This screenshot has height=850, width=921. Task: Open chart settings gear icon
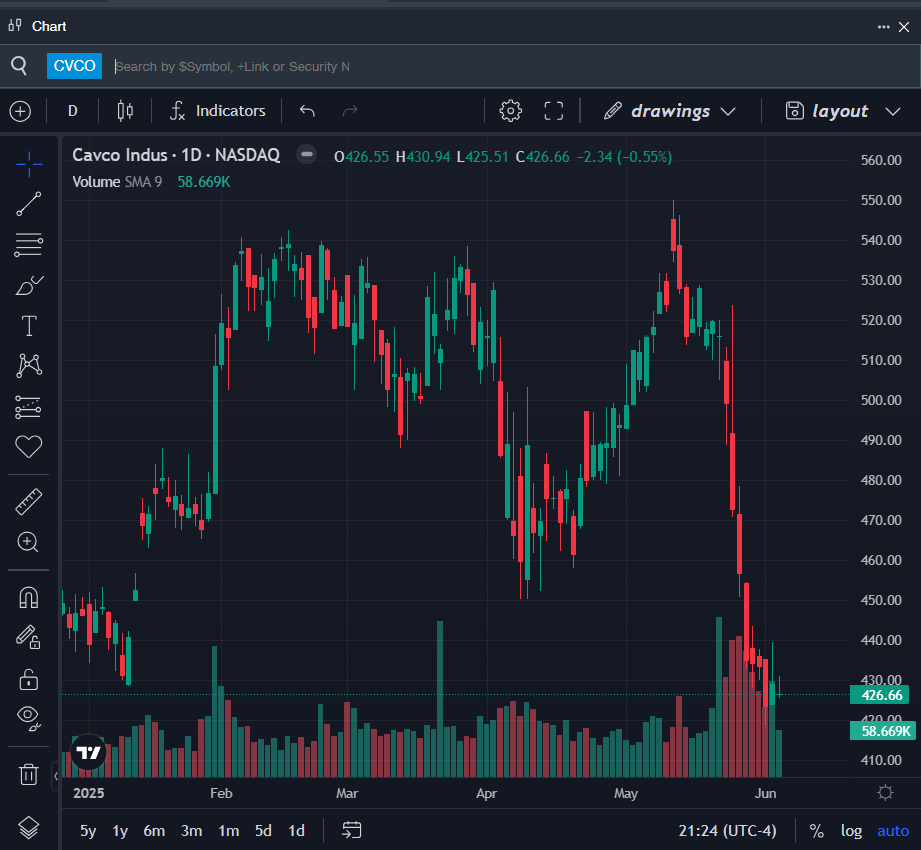pos(510,111)
